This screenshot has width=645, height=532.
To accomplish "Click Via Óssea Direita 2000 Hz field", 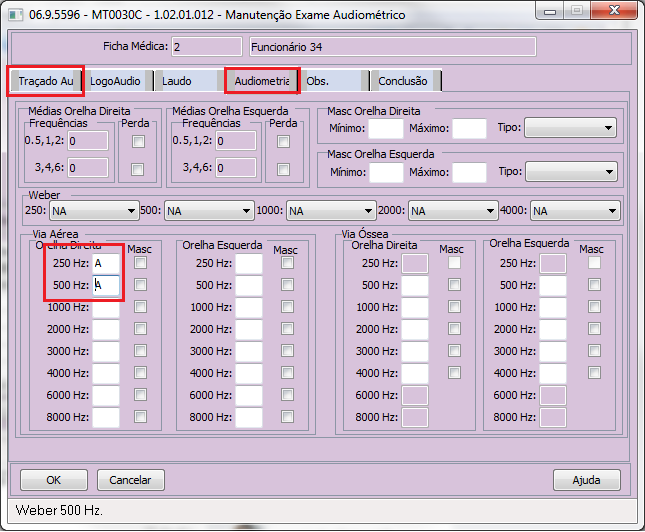I will click(x=415, y=329).
